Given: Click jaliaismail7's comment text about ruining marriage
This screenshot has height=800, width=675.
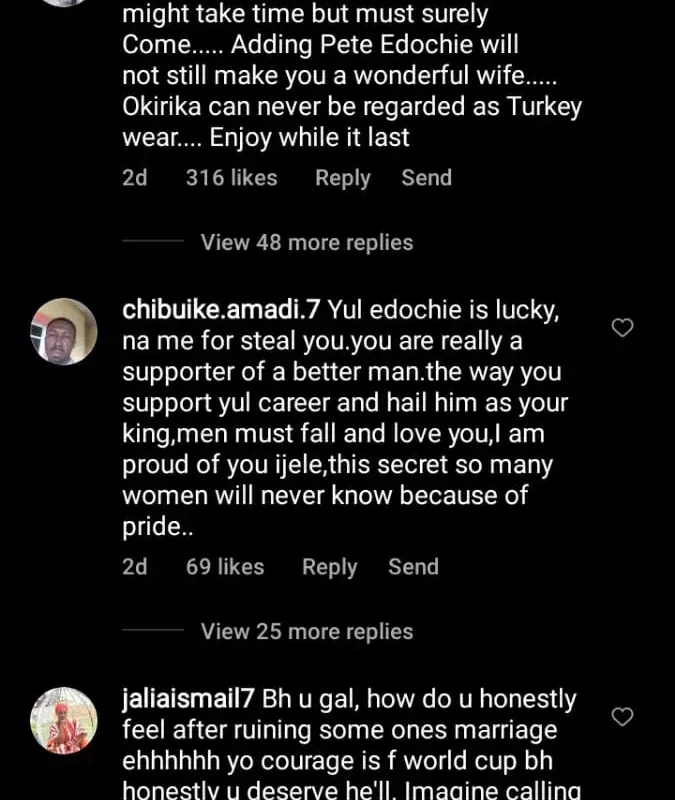Looking at the screenshot, I should [x=340, y=745].
